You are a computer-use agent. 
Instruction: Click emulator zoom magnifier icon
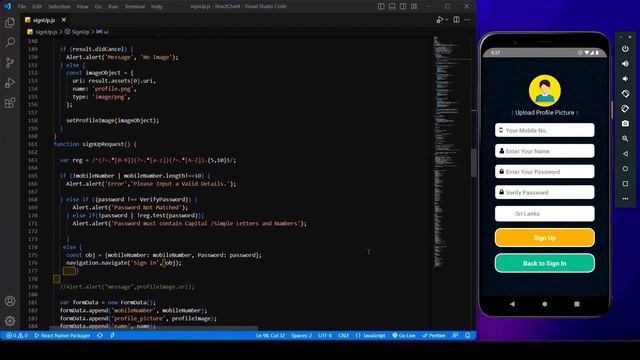625,139
